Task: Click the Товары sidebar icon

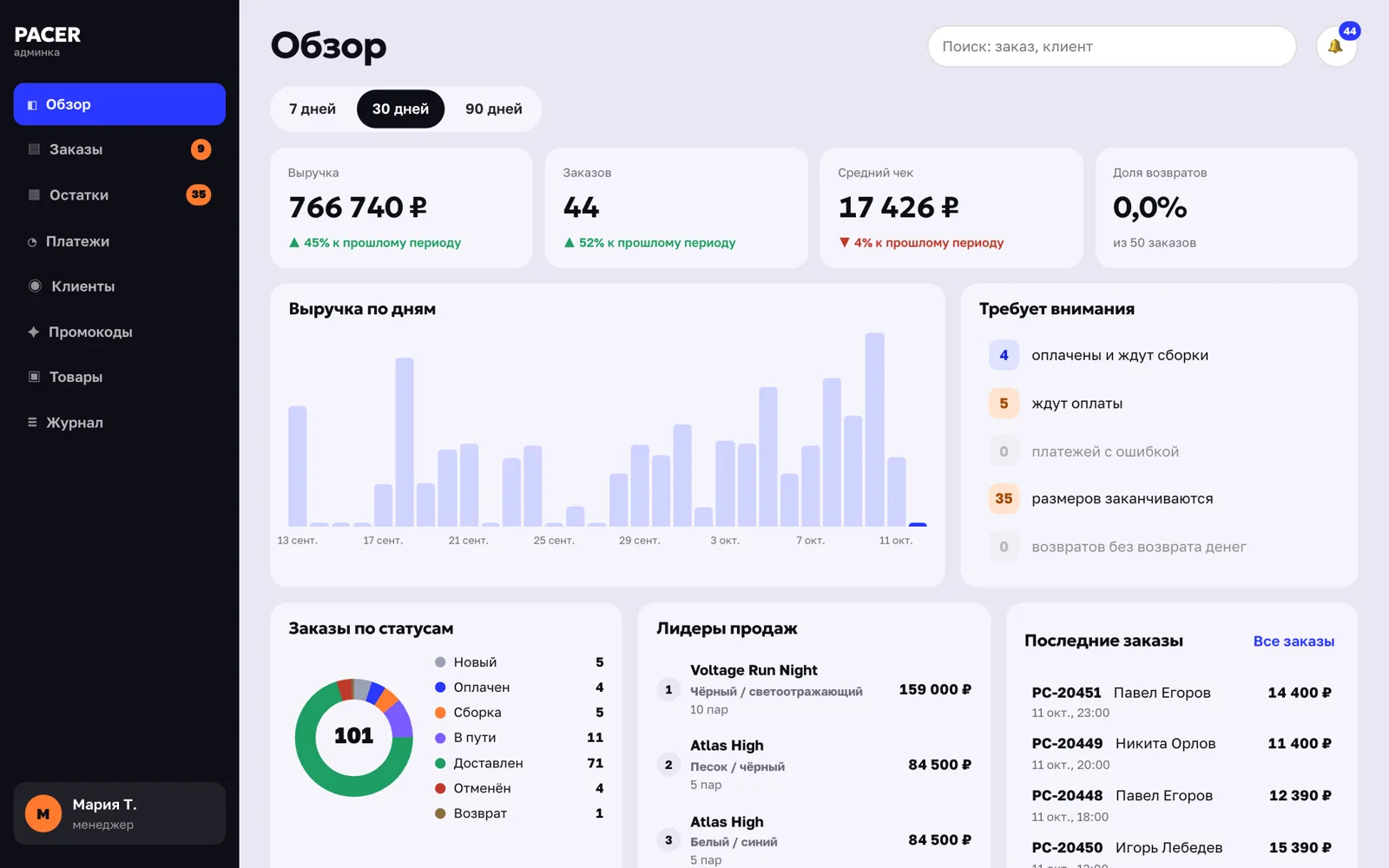Action: (34, 377)
